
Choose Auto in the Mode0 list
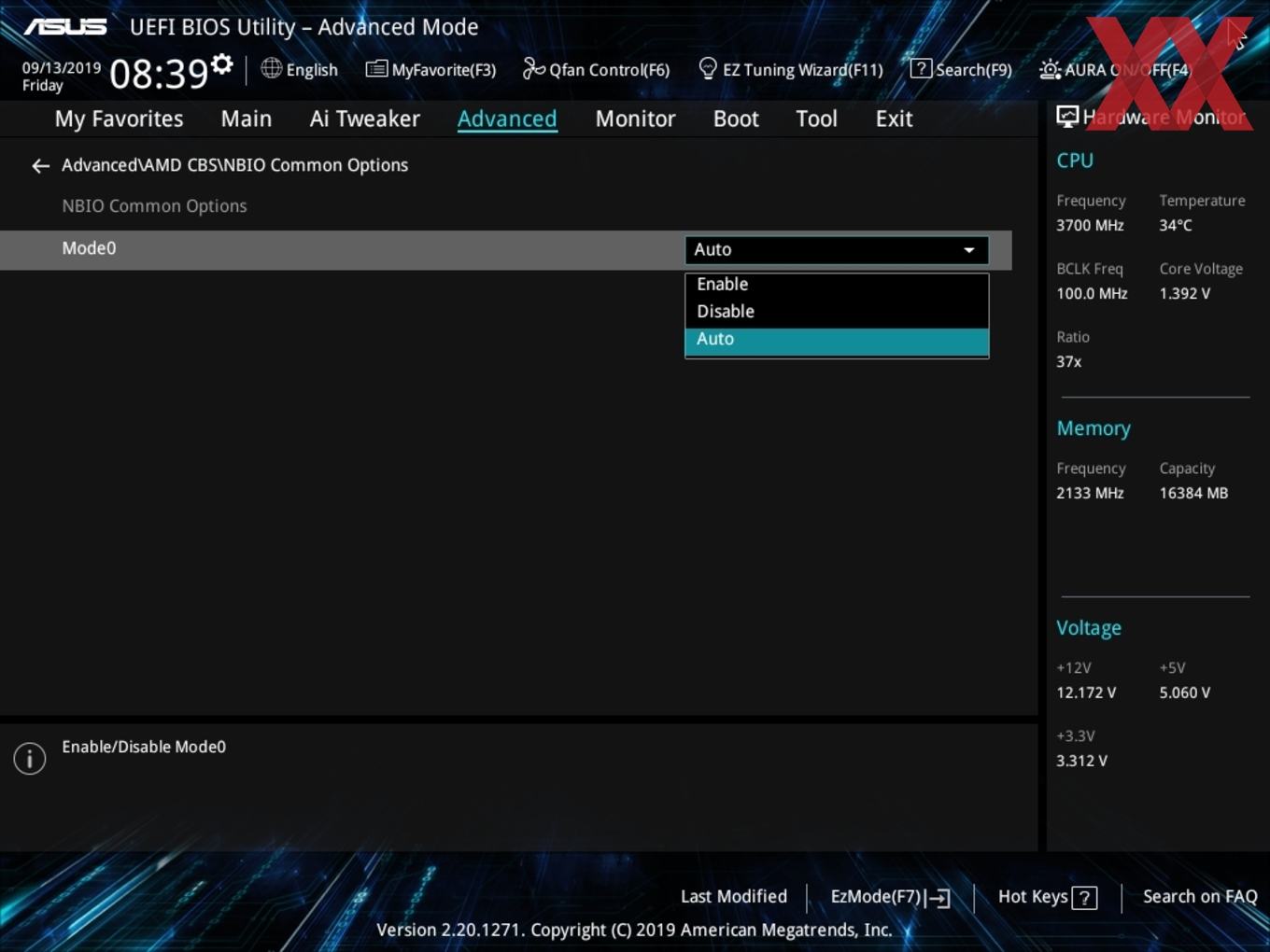(837, 340)
